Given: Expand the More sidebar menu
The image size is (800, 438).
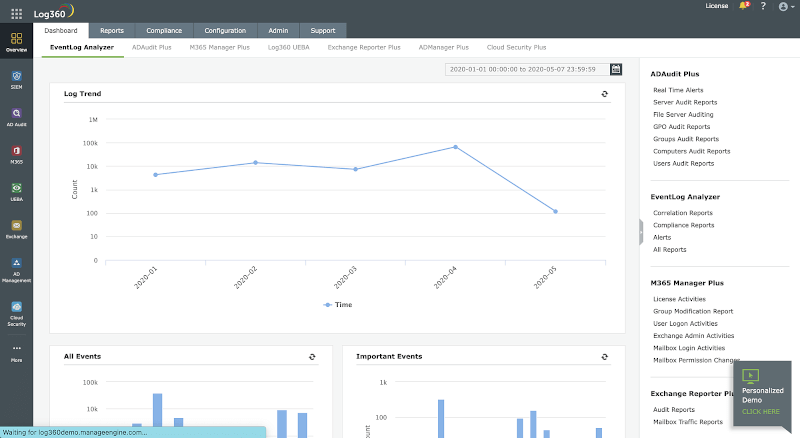Looking at the screenshot, I should click(x=16, y=352).
